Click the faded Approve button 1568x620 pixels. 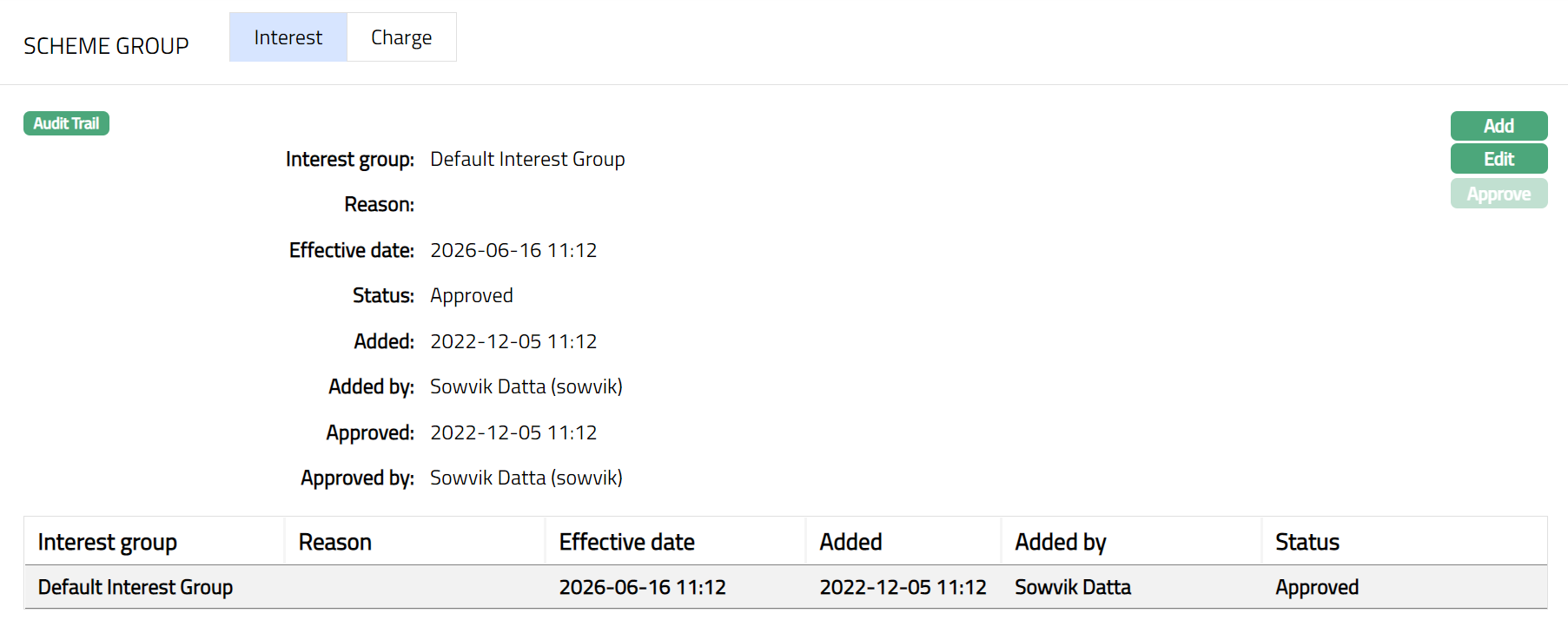[1499, 194]
